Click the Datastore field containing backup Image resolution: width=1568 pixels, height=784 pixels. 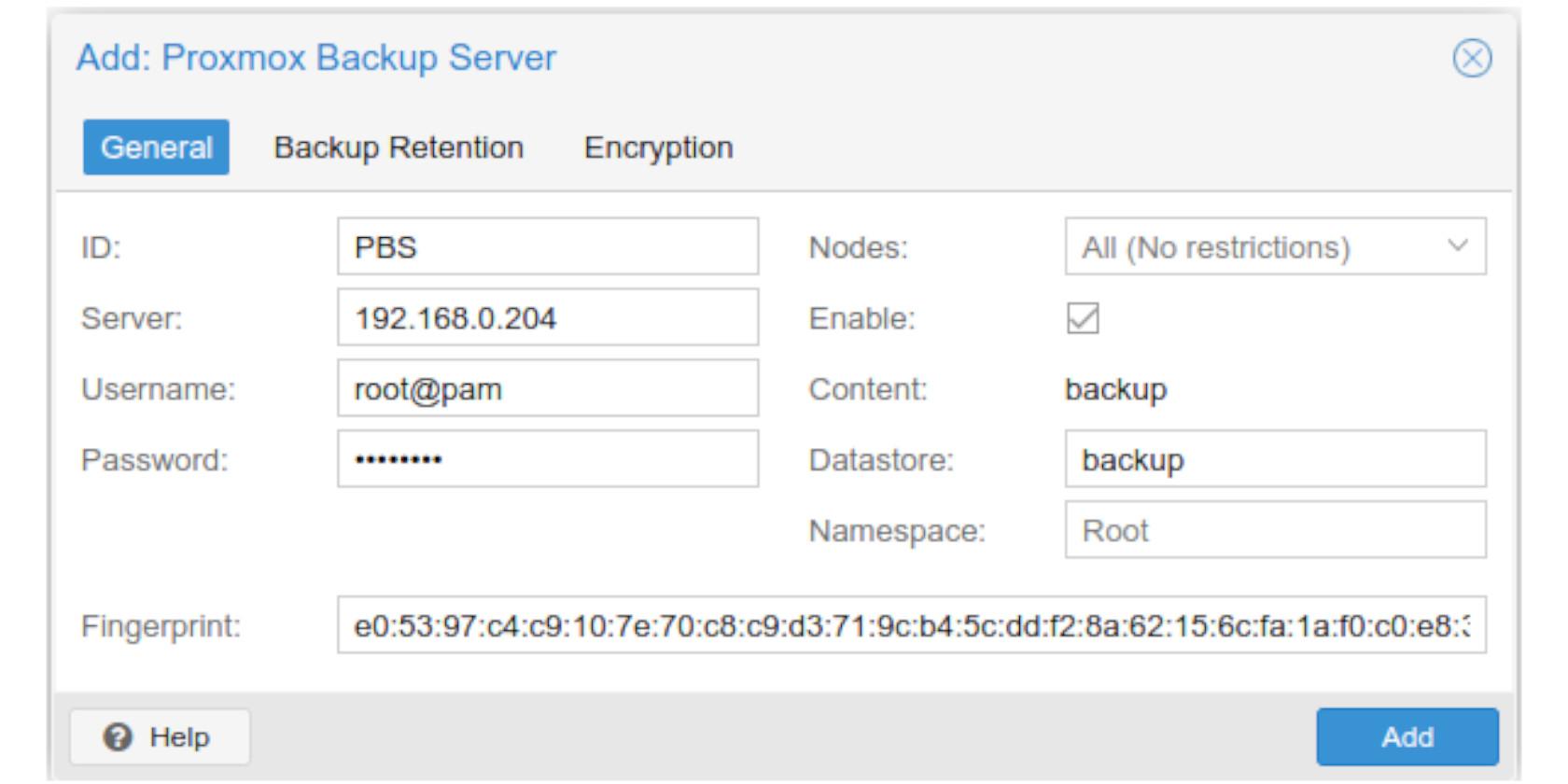tap(1275, 459)
